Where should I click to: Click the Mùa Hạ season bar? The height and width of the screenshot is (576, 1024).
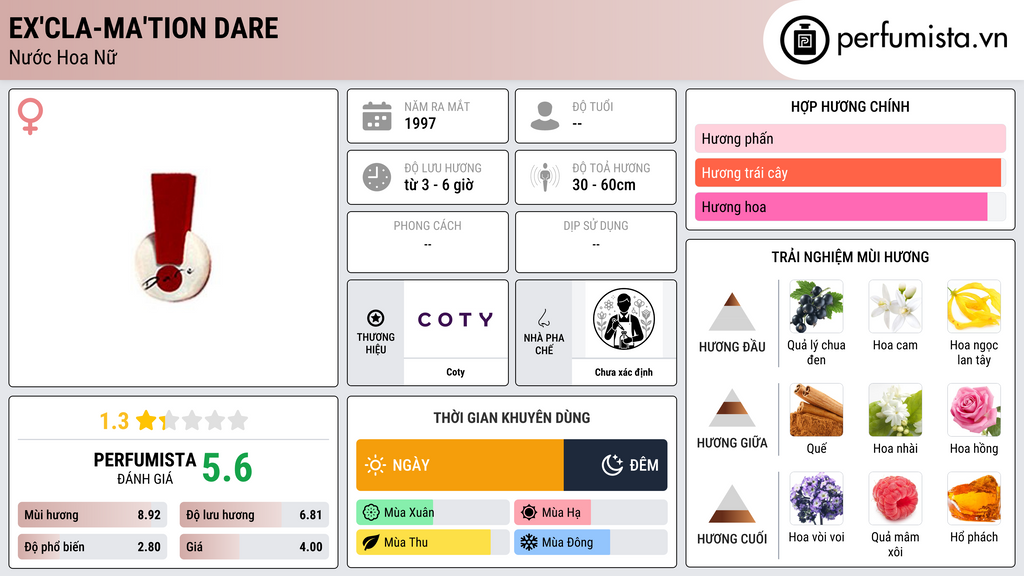(x=590, y=513)
